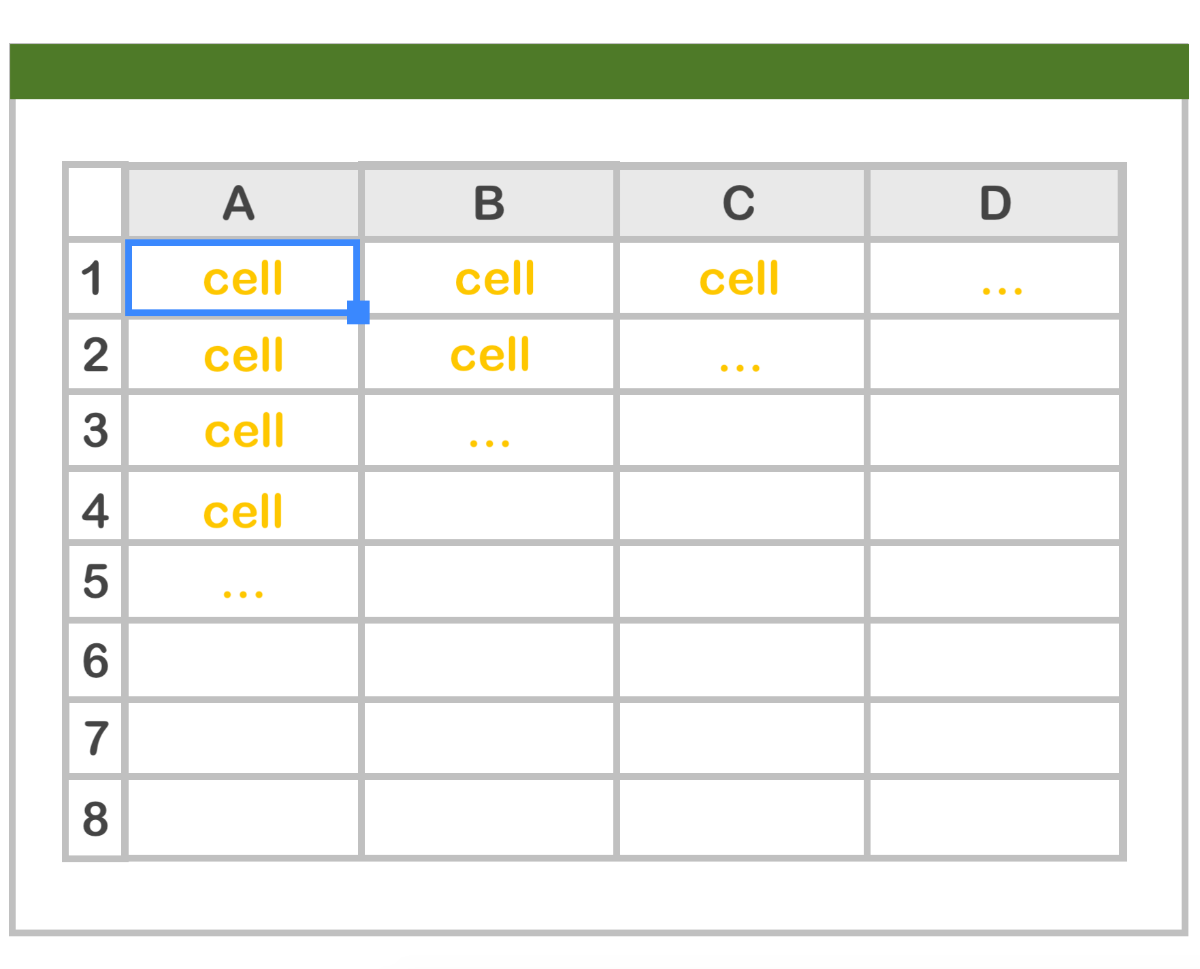Select entire row 7

pyautogui.click(x=94, y=739)
